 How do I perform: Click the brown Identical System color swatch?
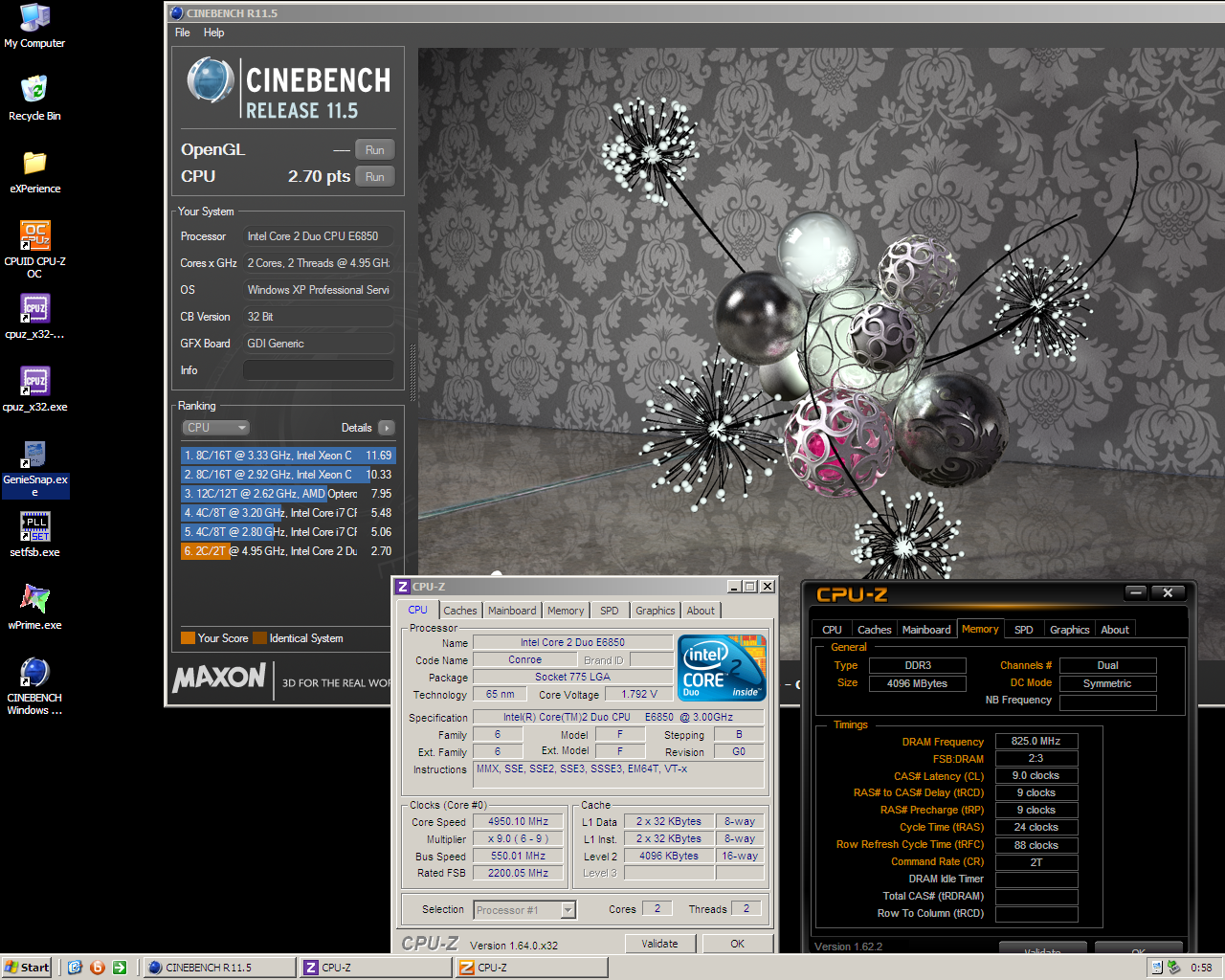(259, 638)
